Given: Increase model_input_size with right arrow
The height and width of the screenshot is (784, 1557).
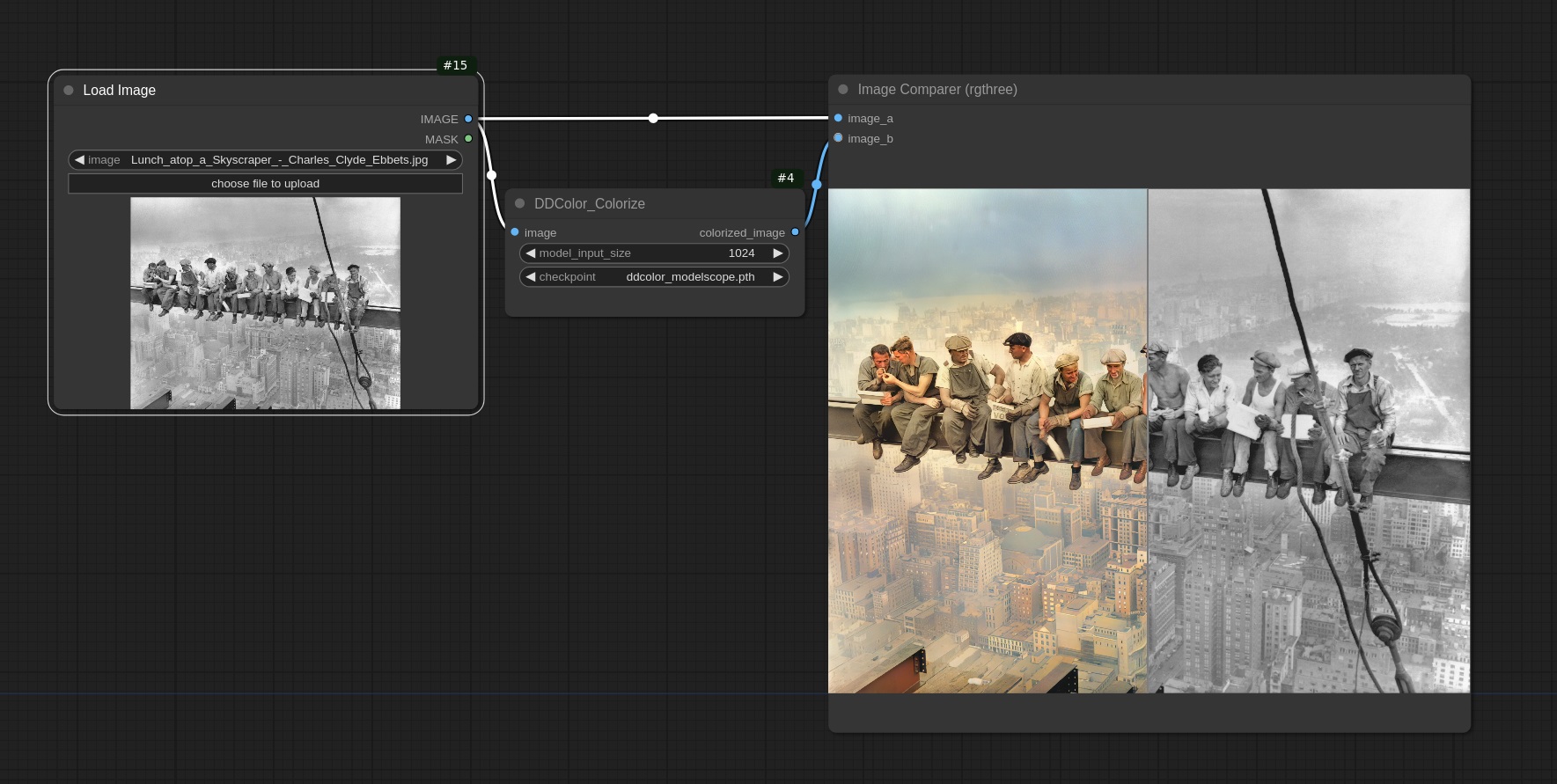Looking at the screenshot, I should (x=777, y=253).
